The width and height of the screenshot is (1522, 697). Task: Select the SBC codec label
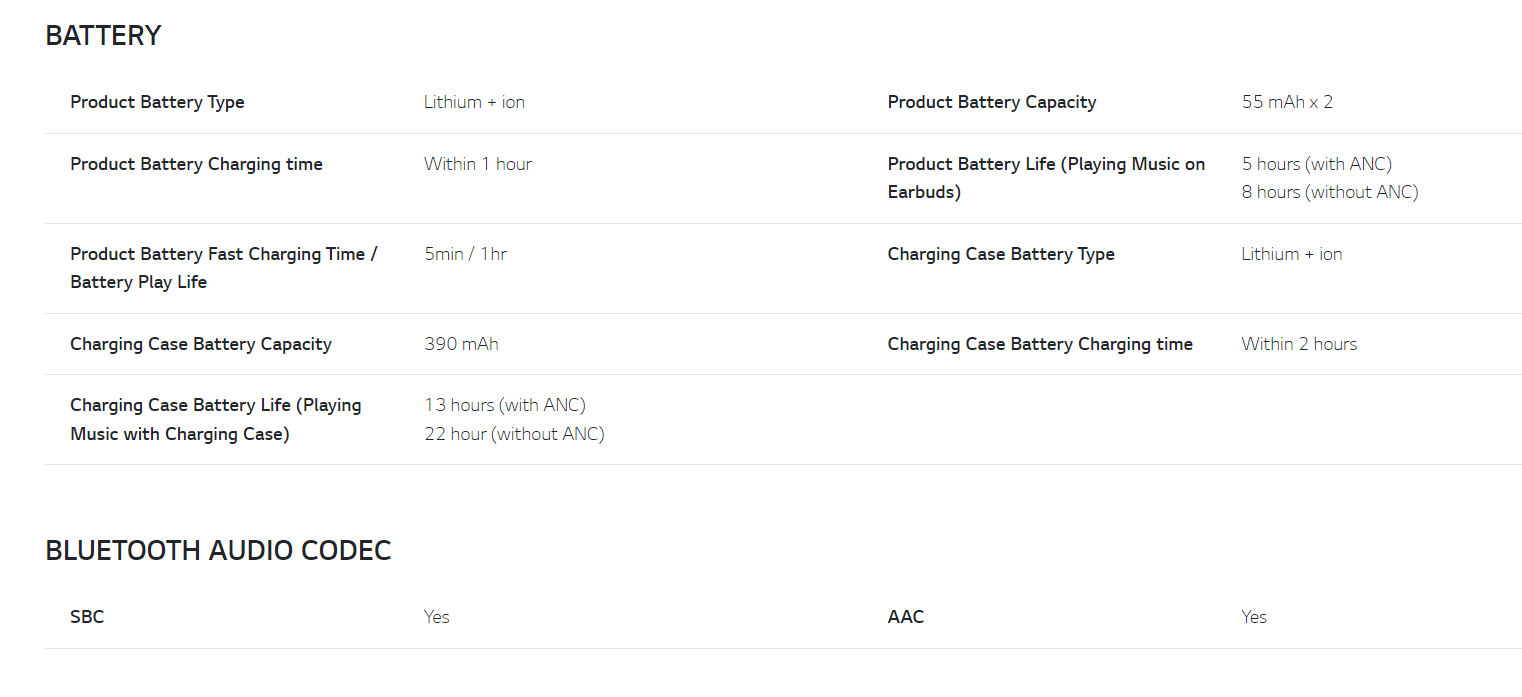87,617
